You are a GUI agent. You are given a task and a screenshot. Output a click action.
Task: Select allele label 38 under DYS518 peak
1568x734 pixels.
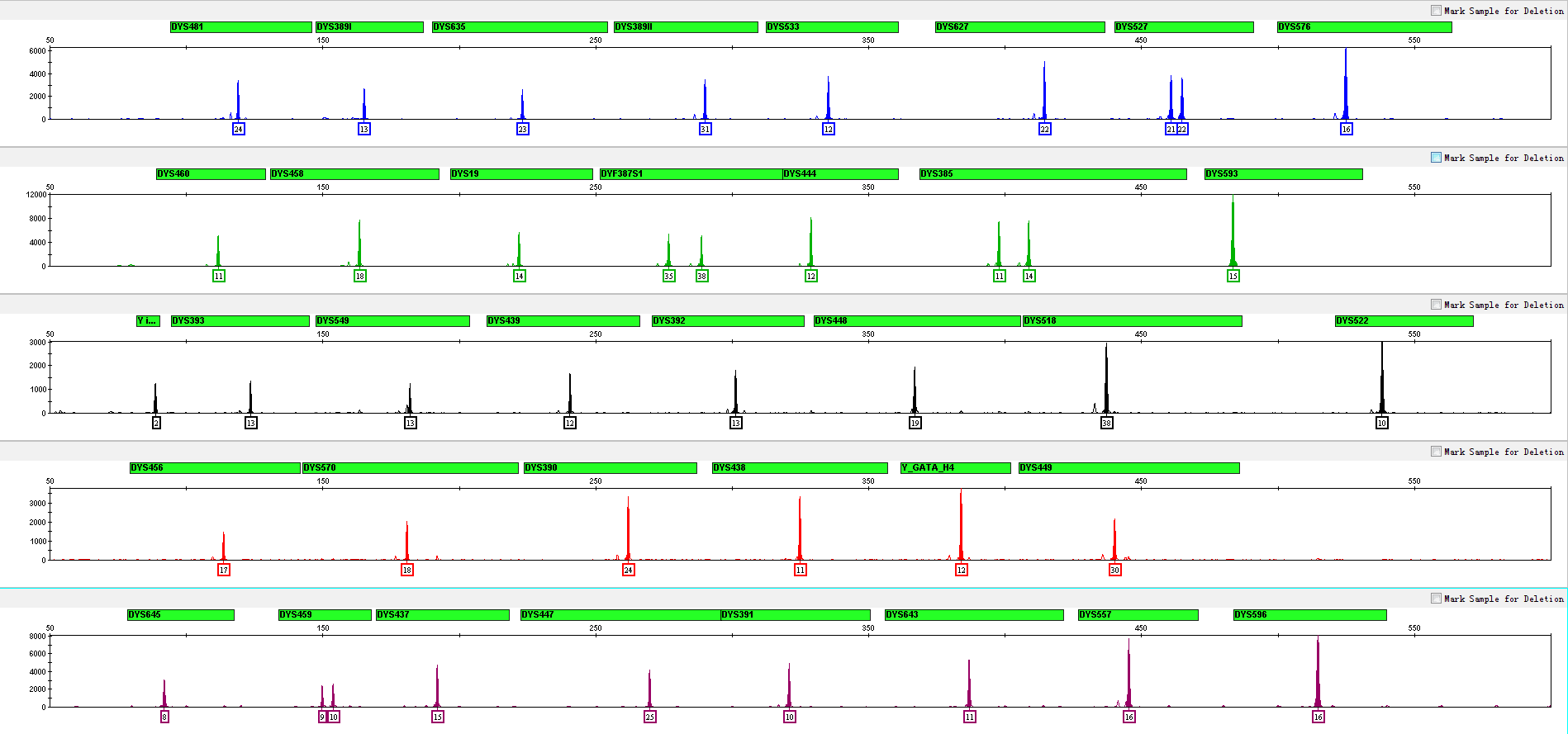point(1106,424)
